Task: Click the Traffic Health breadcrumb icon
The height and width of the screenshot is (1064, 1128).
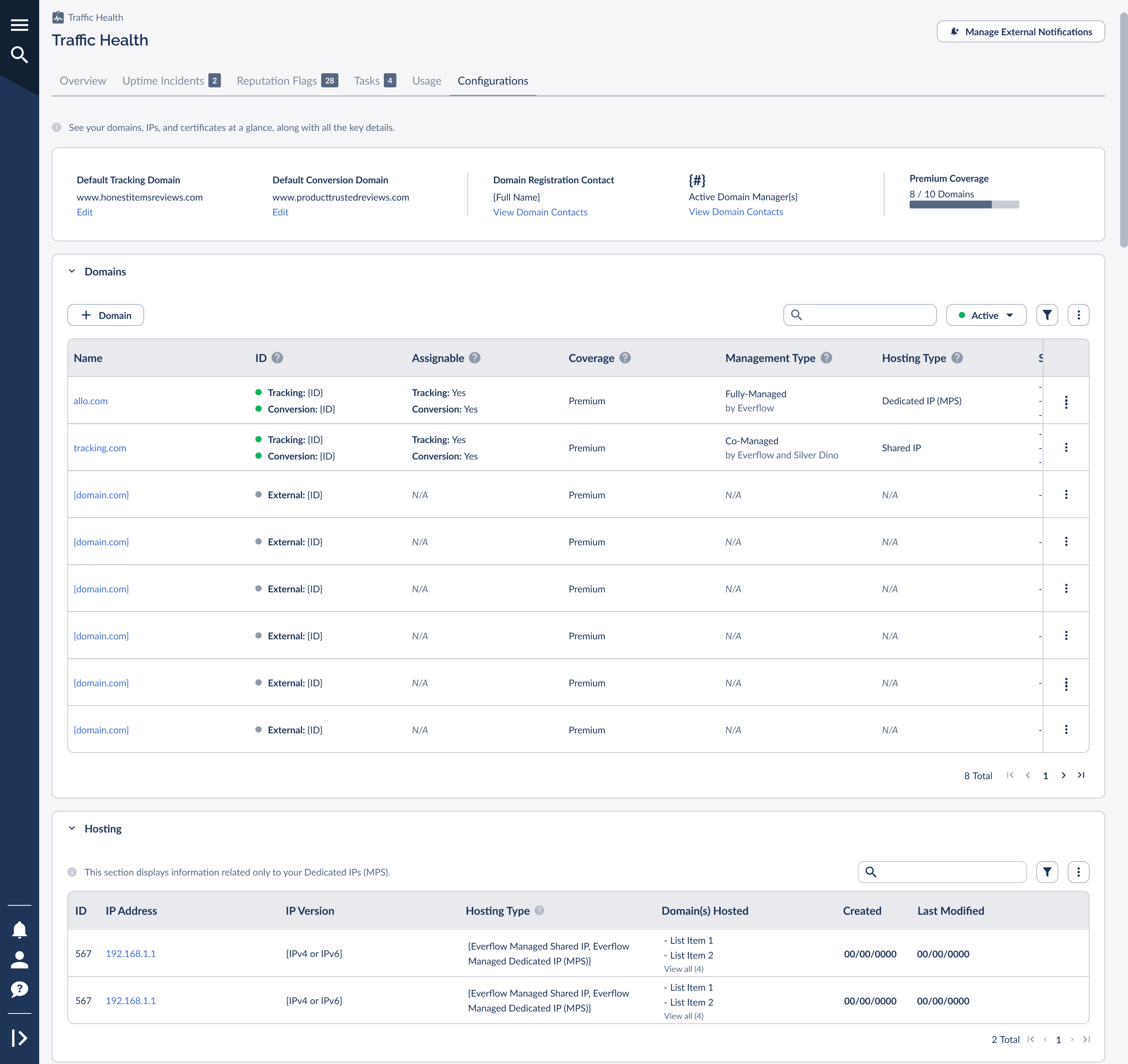Action: tap(58, 18)
